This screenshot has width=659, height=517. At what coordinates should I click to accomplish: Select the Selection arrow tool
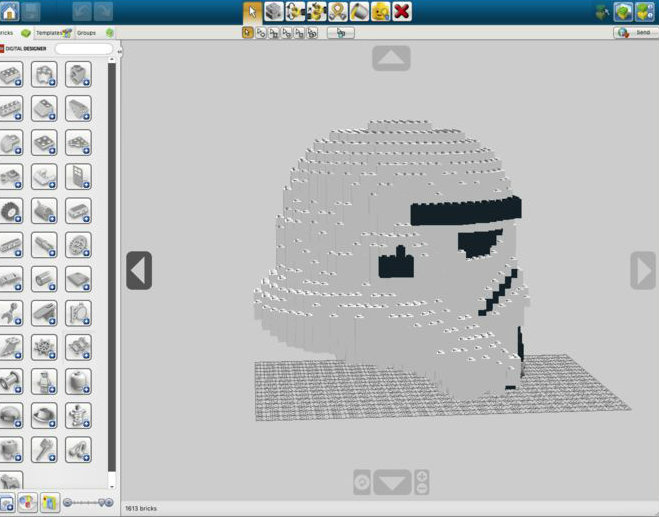click(x=253, y=11)
